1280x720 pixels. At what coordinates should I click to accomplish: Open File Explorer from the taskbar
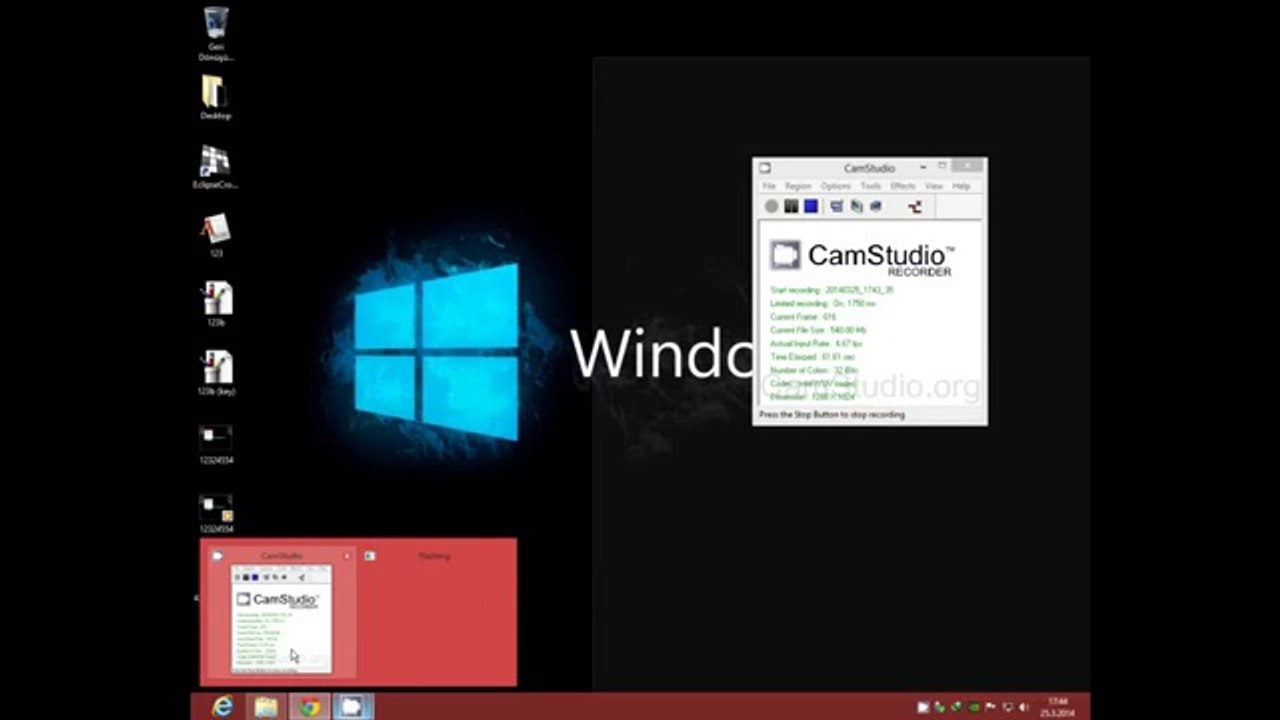[266, 707]
